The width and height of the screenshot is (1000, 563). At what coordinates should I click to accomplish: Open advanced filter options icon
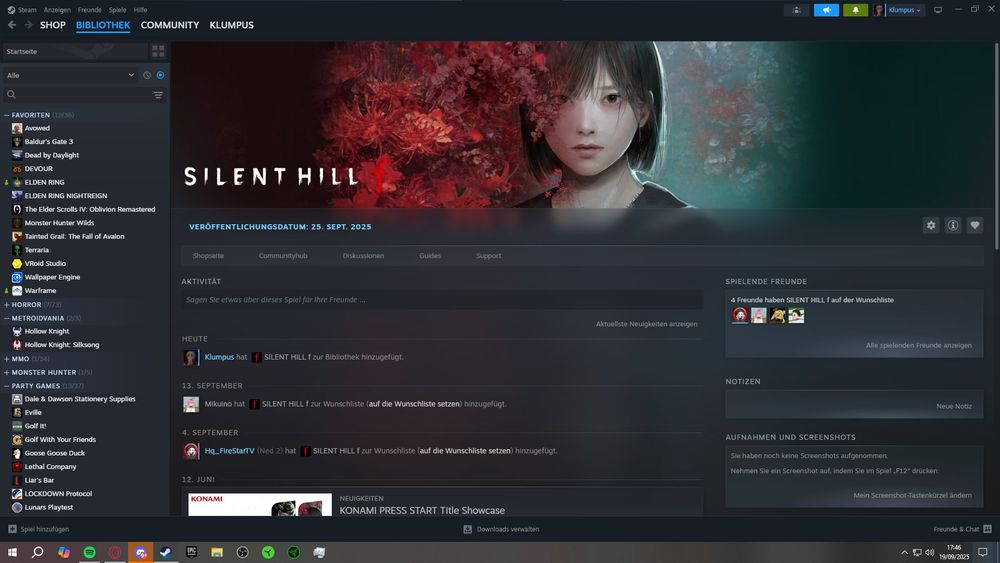tap(158, 95)
